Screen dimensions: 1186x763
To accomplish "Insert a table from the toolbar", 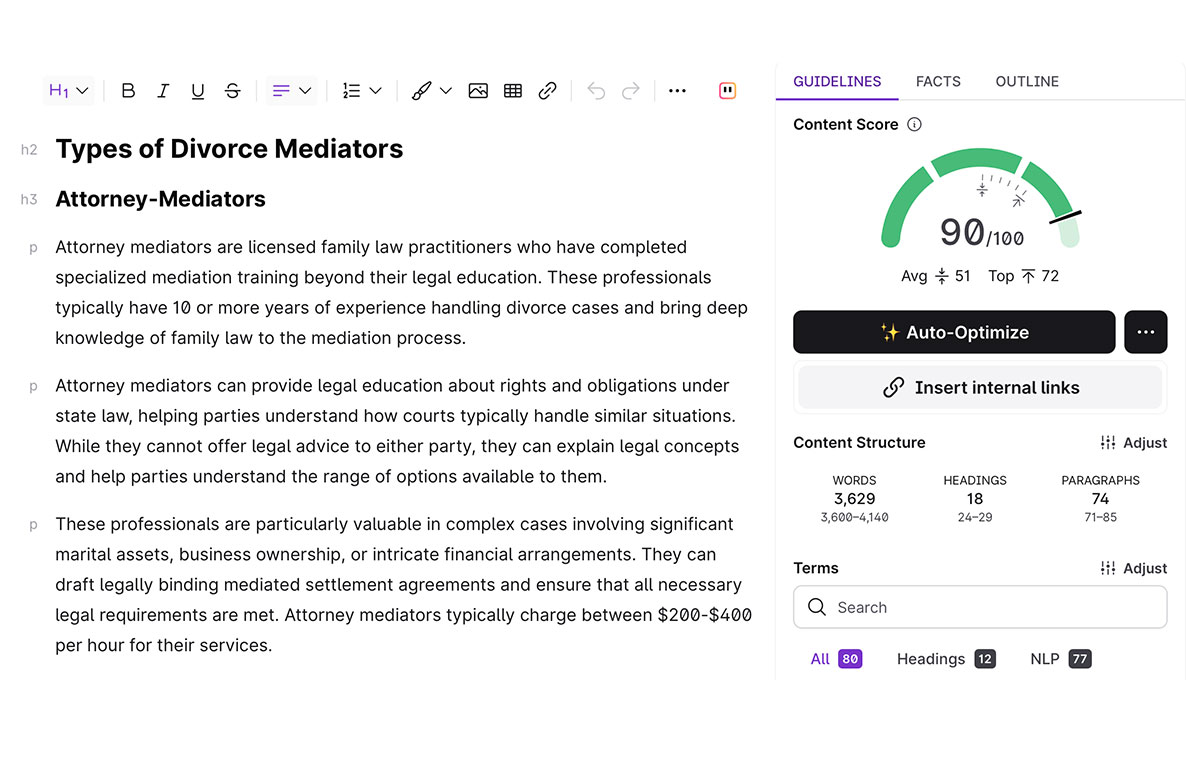I will [513, 91].
